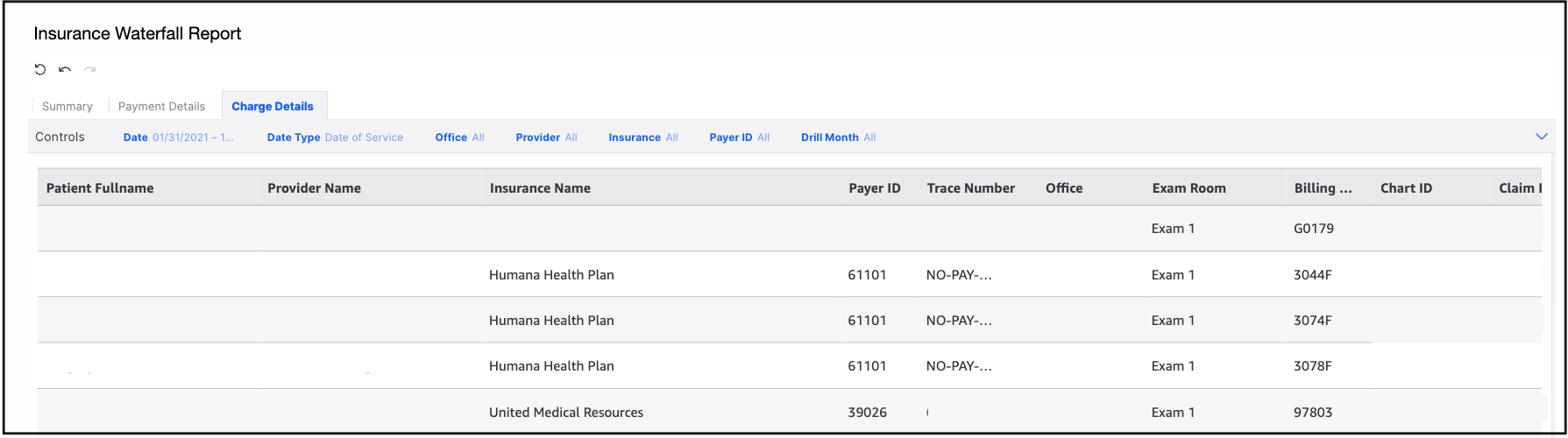Open the Date range filter control
1568x438 pixels.
click(179, 138)
